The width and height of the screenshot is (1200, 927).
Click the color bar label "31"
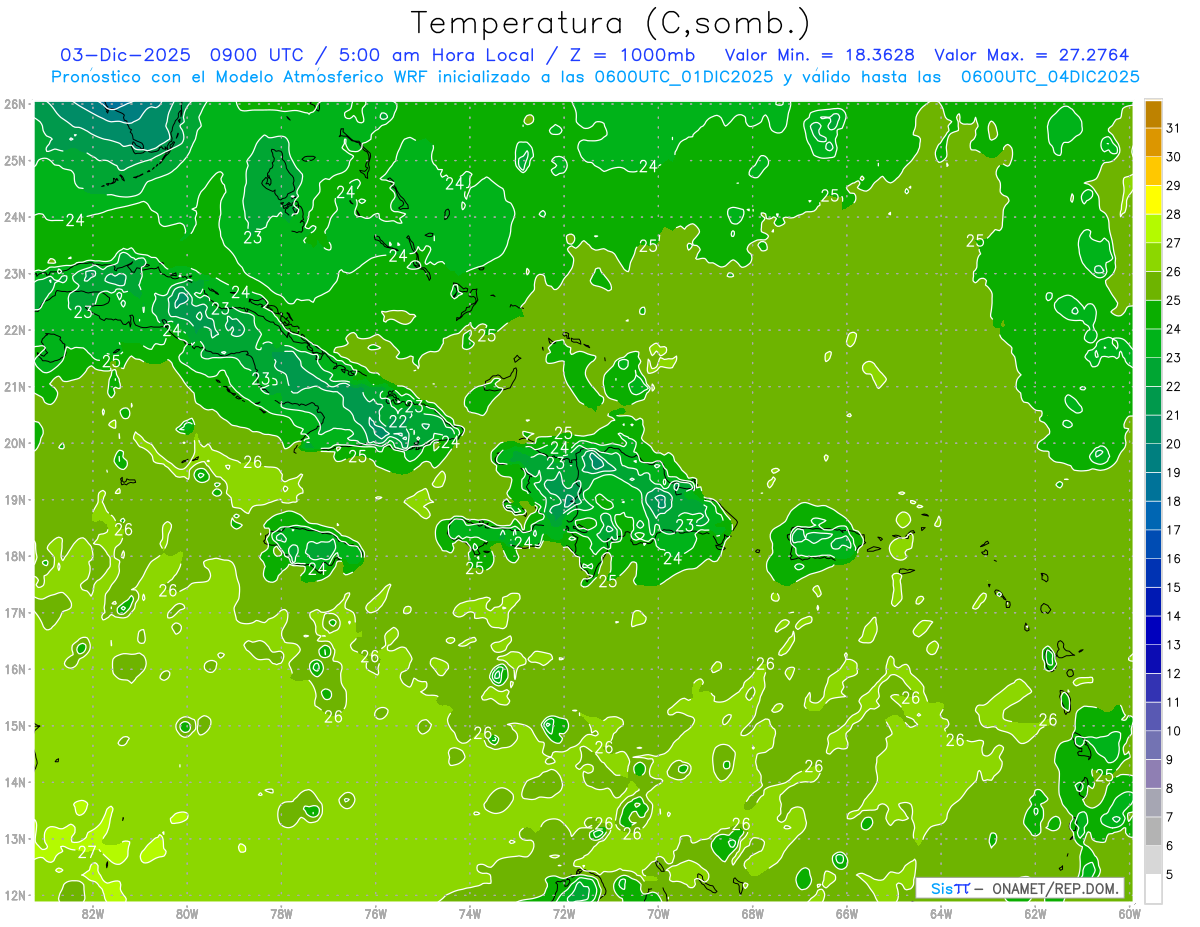coord(1174,128)
